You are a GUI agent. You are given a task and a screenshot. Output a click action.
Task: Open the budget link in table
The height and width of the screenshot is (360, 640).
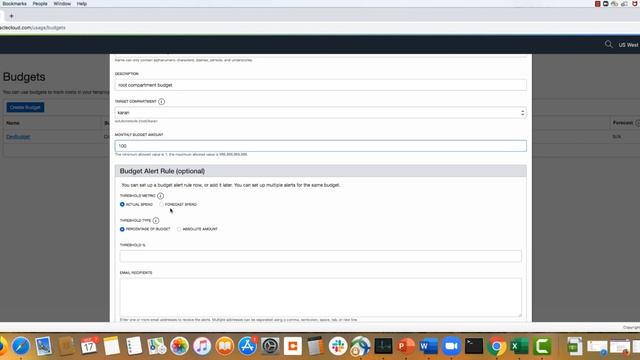click(x=18, y=137)
